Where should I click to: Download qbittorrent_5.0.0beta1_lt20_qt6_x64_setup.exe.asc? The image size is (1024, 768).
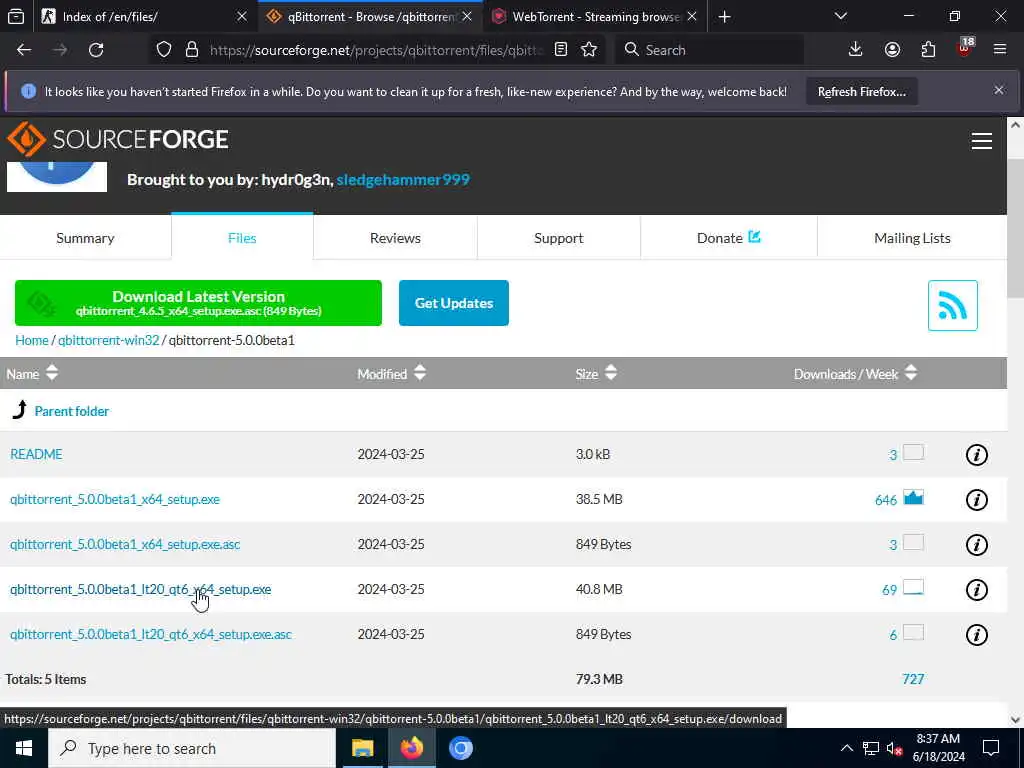coord(151,634)
